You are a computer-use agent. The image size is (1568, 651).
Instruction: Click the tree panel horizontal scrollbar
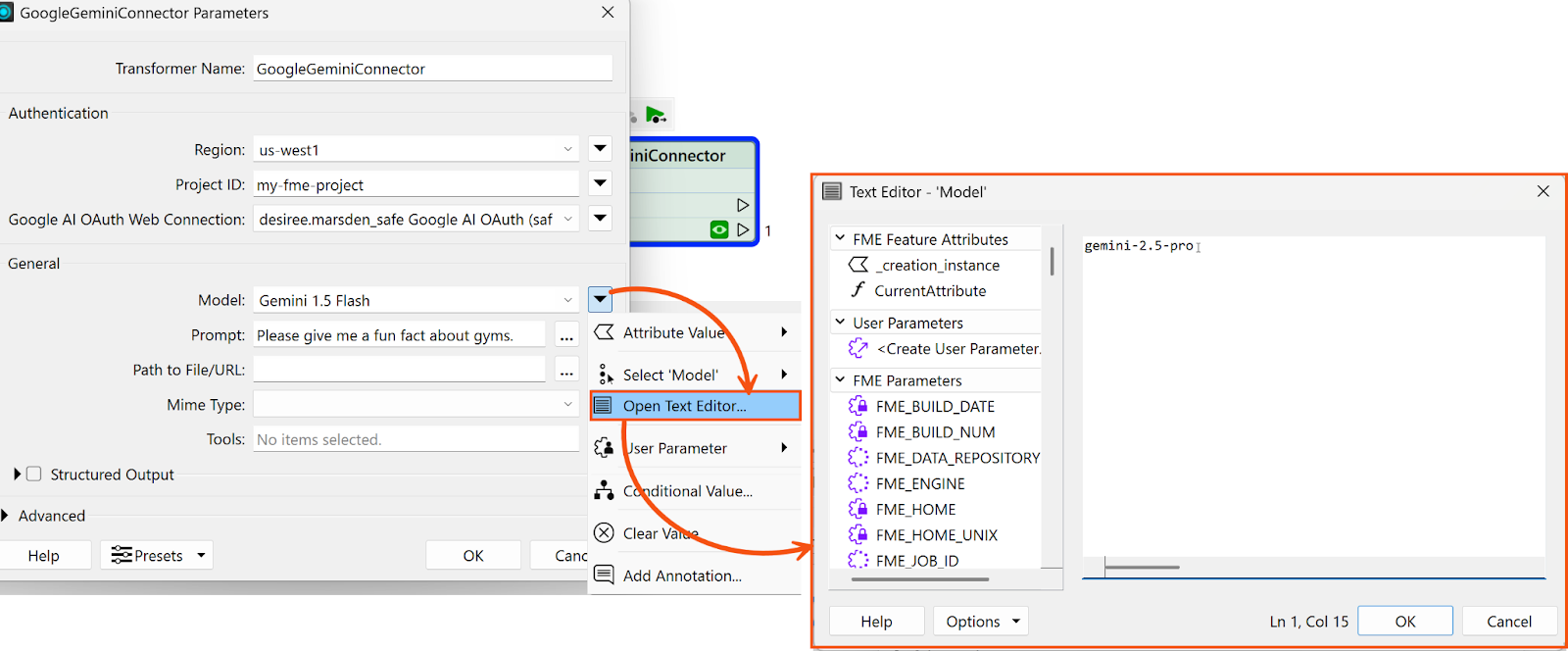pos(920,579)
